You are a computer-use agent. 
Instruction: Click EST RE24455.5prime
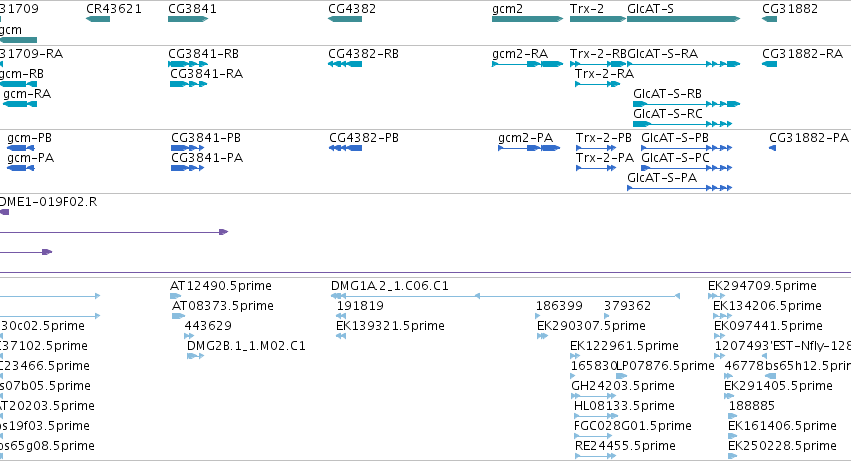595,456
